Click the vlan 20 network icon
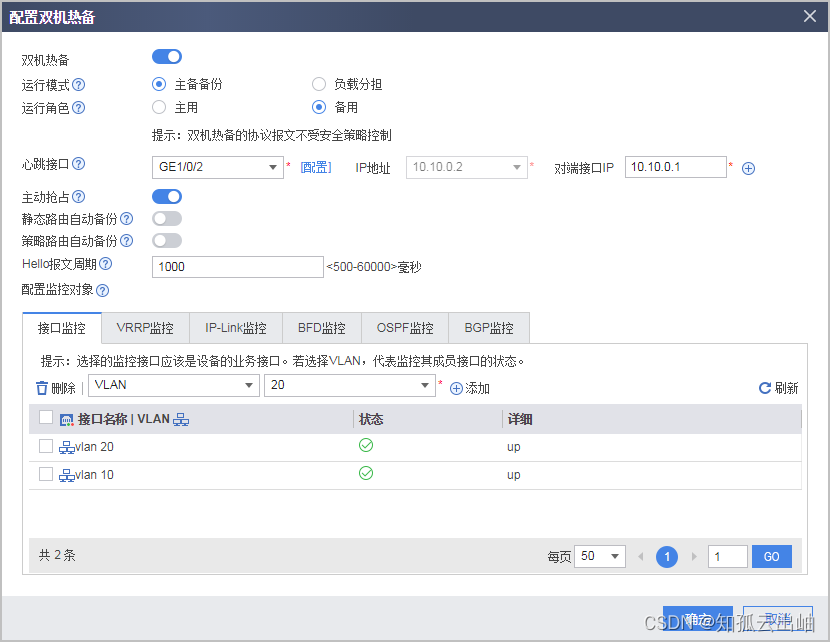Viewport: 830px width, 642px height. (67, 447)
